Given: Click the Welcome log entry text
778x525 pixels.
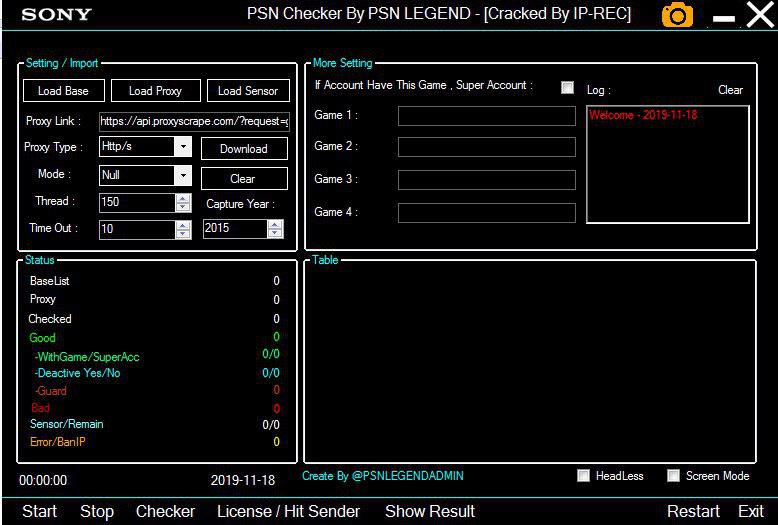Looking at the screenshot, I should pos(643,115).
